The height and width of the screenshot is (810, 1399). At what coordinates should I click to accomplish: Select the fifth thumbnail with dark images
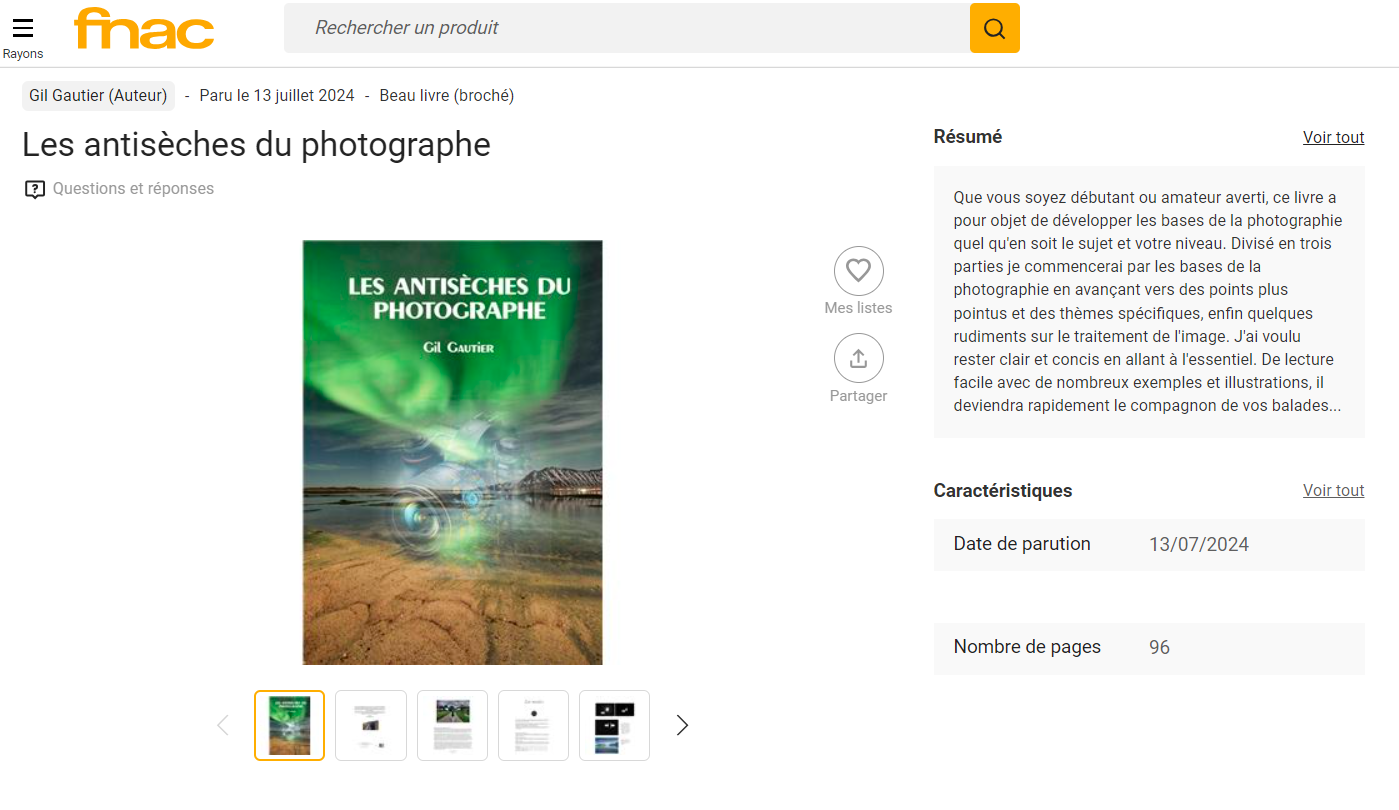pyautogui.click(x=614, y=725)
